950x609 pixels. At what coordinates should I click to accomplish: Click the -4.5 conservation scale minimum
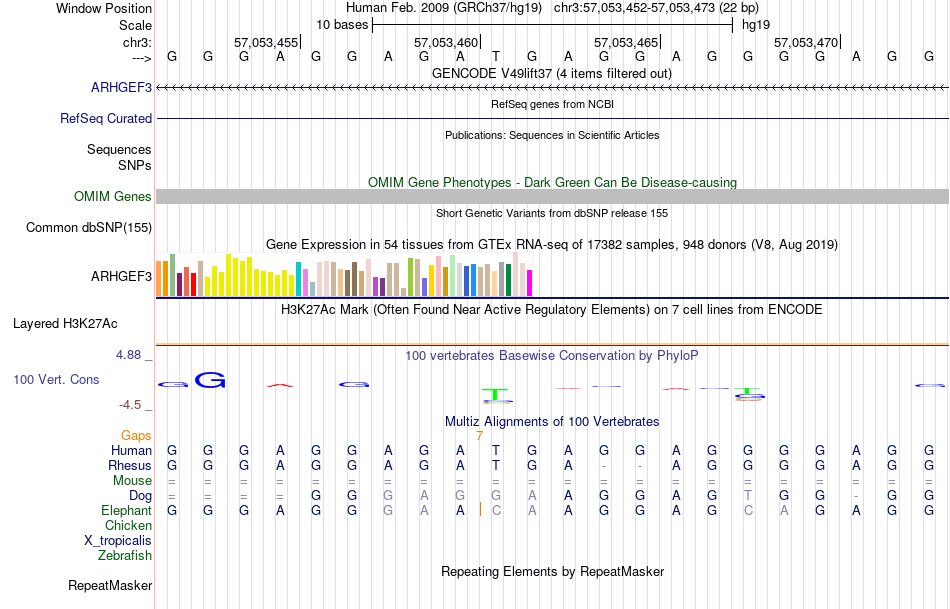pos(130,404)
